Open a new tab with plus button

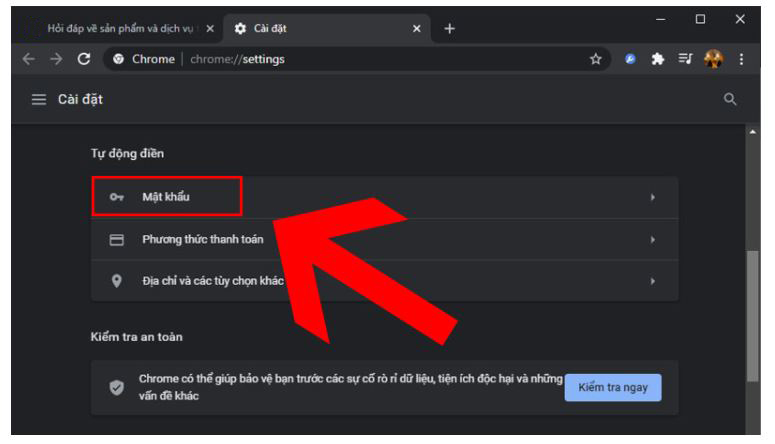point(449,28)
